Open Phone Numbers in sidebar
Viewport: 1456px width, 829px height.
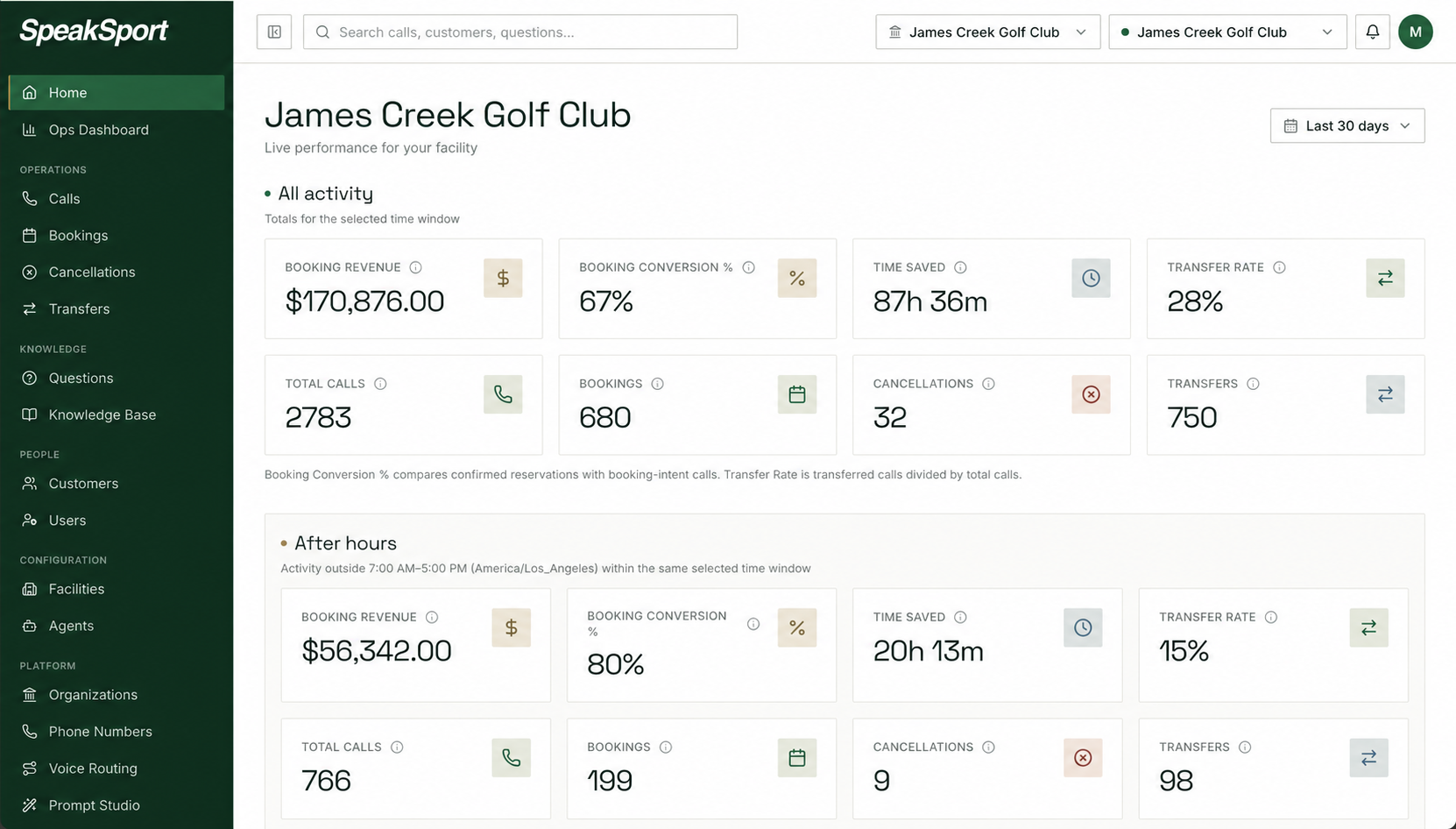tap(117, 732)
